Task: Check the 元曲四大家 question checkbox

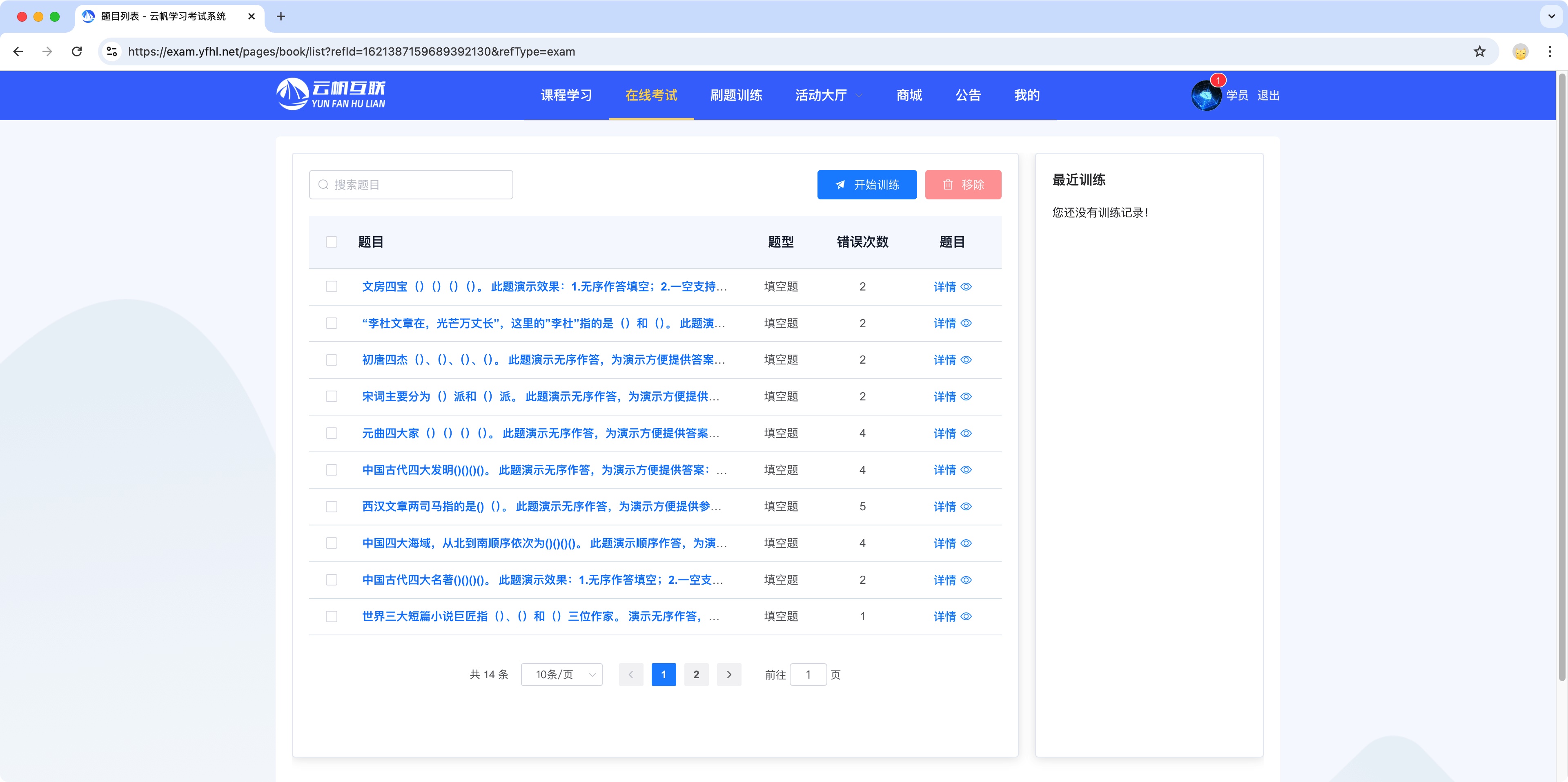Action: click(x=331, y=433)
